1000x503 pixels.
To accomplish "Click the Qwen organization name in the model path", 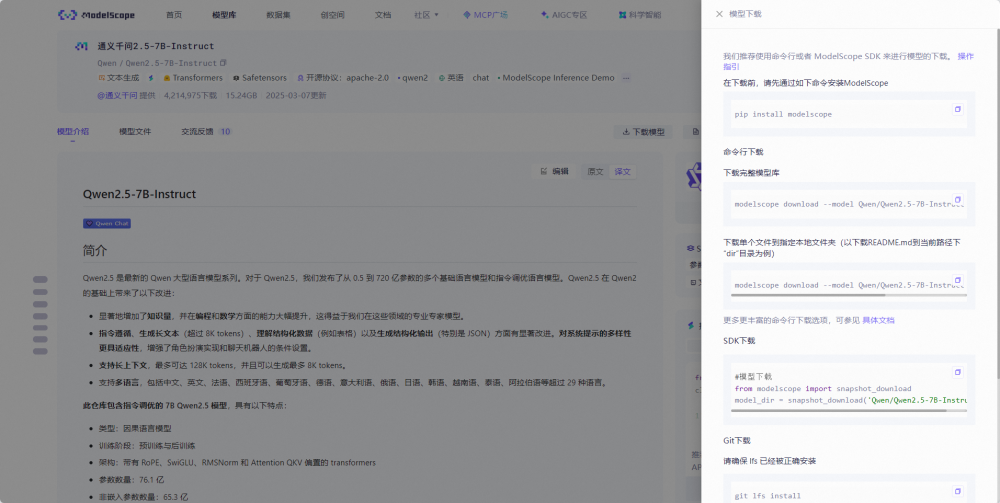I will (x=107, y=63).
